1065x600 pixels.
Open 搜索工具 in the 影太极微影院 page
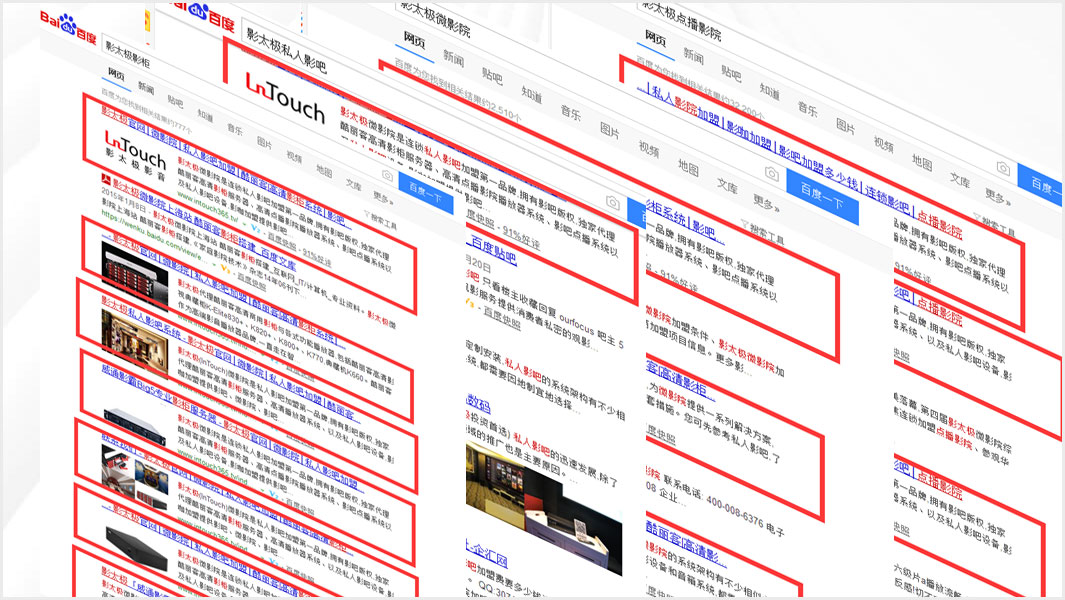click(763, 231)
